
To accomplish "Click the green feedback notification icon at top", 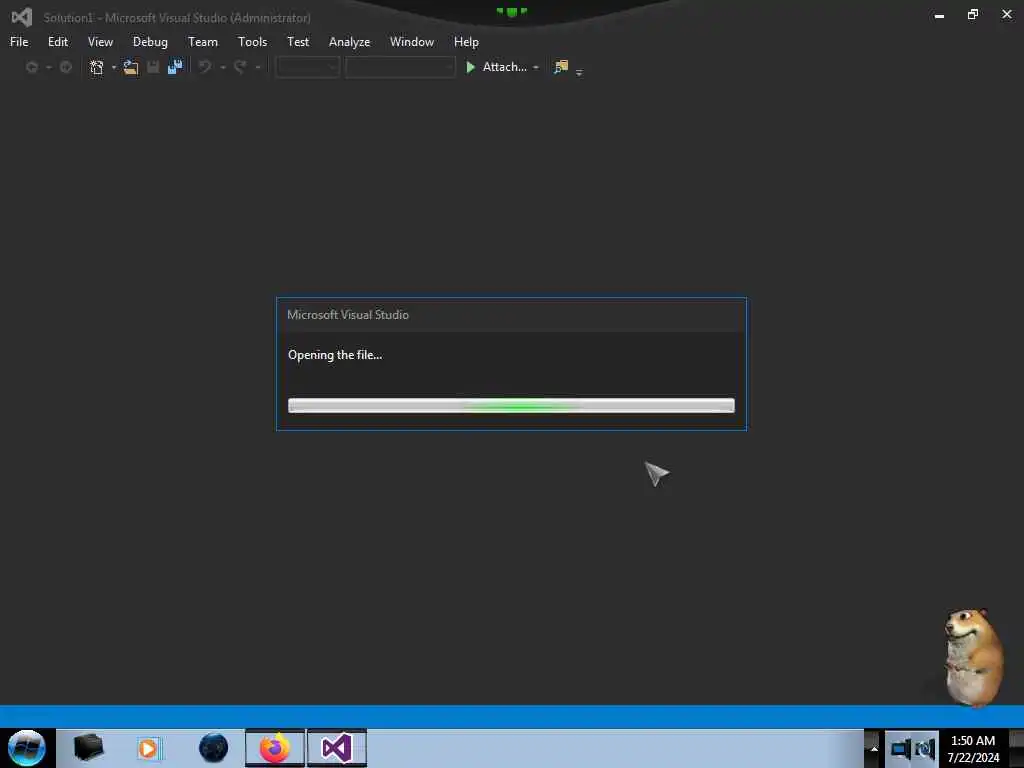I will click(511, 11).
